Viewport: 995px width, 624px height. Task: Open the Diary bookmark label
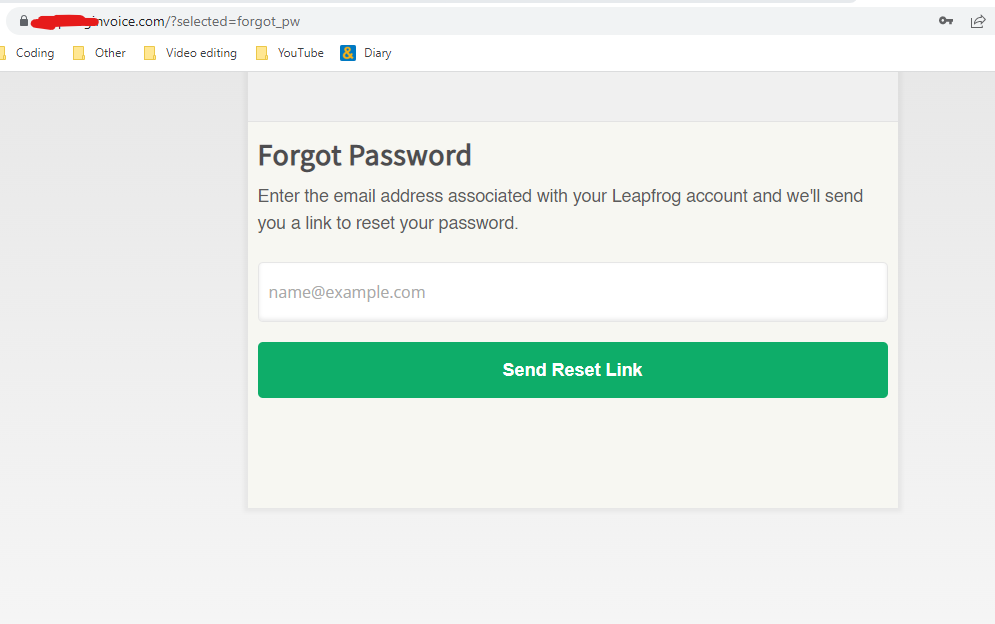377,53
